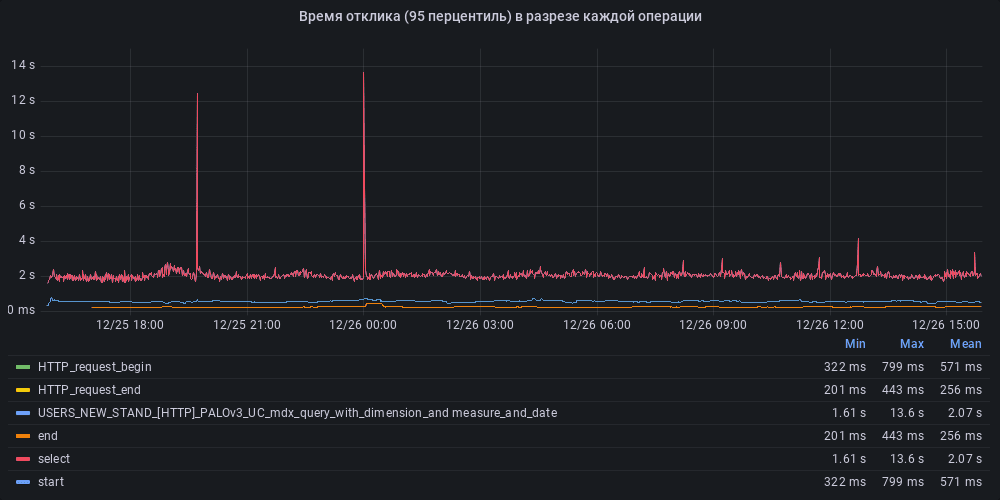Click the 4 s spike after 12/26 12:00
Image resolution: width=1000 pixels, height=500 pixels.
858,241
